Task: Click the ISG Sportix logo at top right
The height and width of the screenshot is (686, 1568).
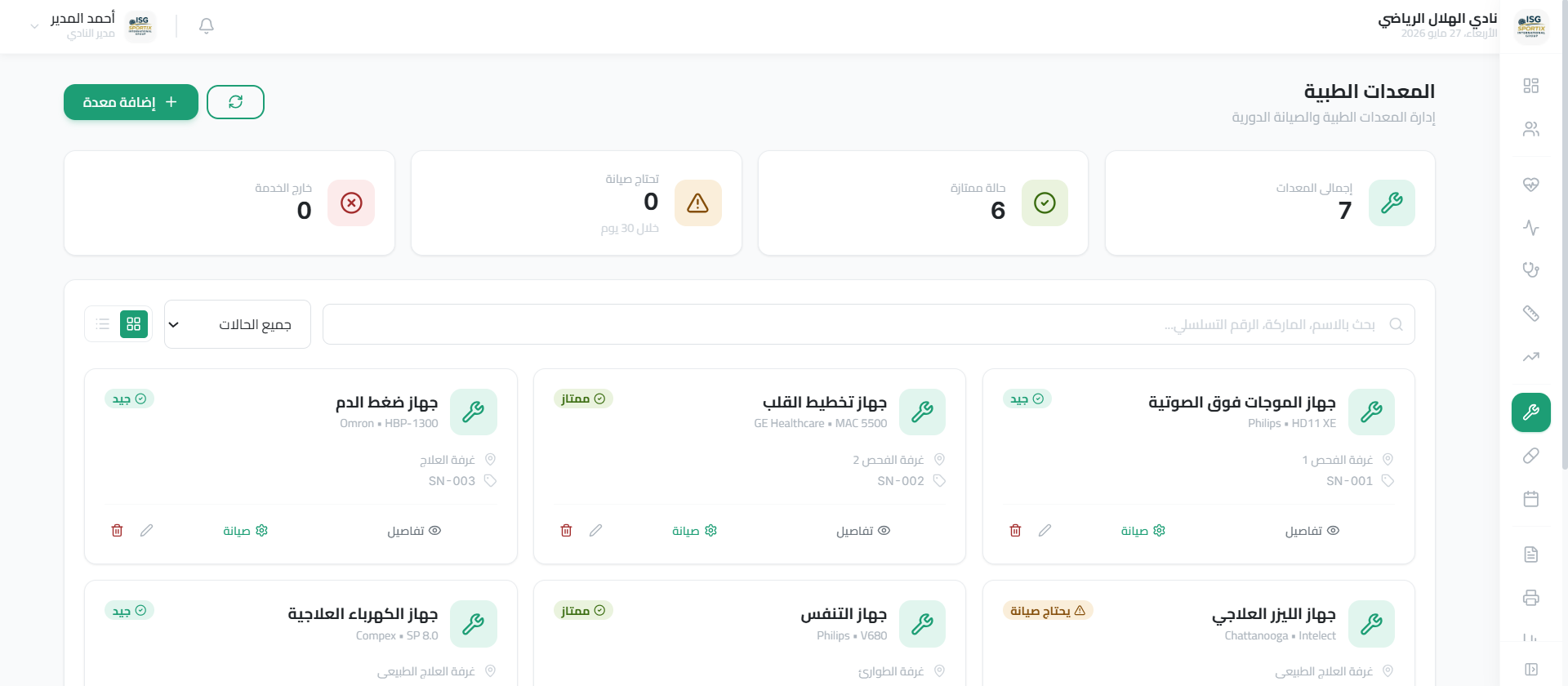Action: 1531,26
